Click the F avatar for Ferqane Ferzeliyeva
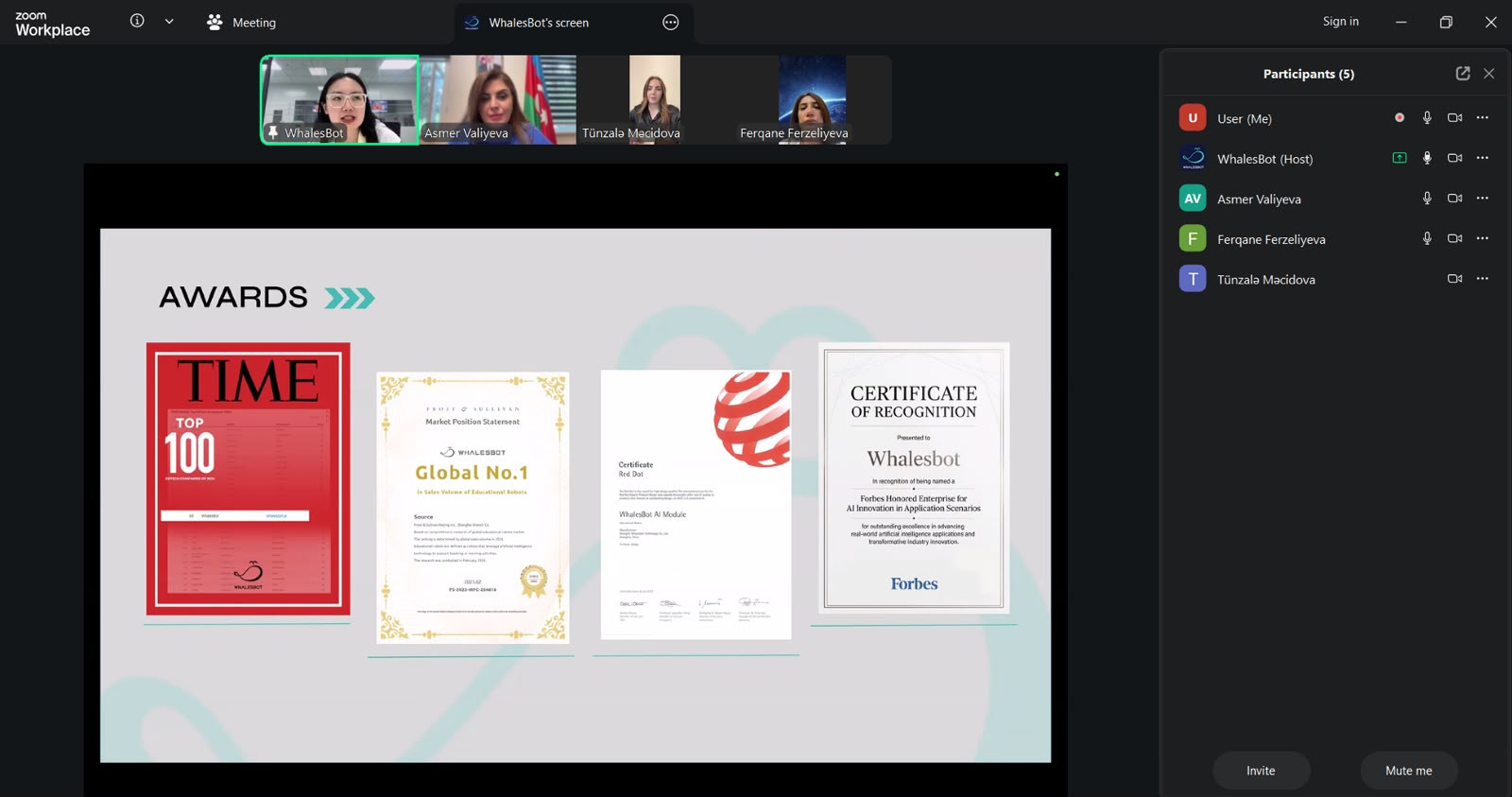This screenshot has width=1512, height=797. [x=1193, y=238]
